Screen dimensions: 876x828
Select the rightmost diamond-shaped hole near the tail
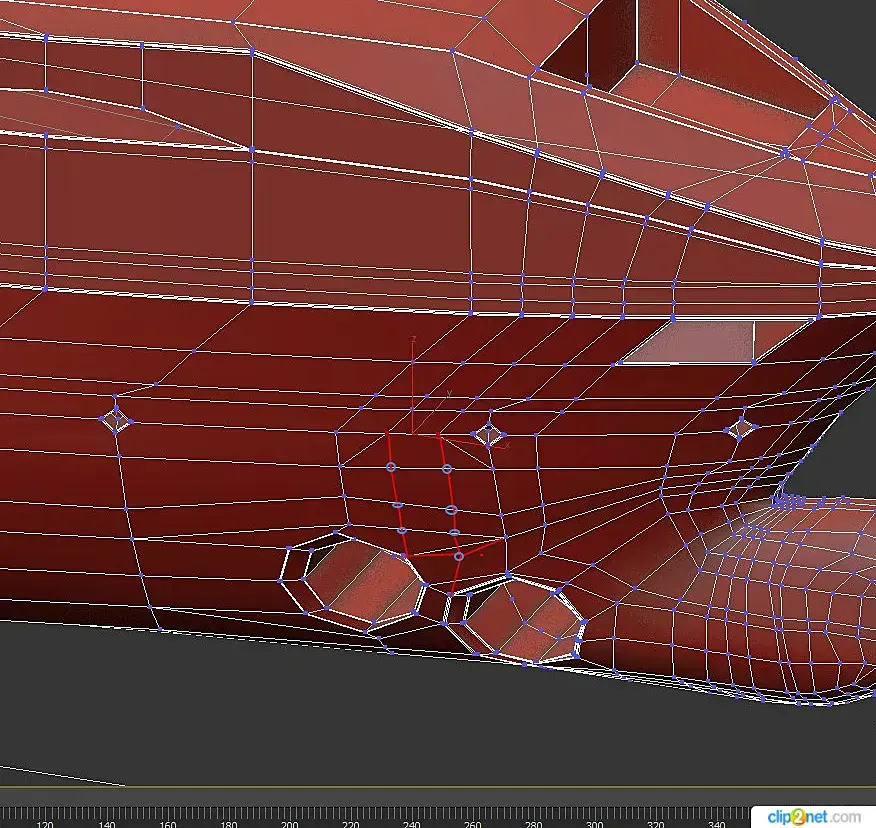pyautogui.click(x=740, y=429)
